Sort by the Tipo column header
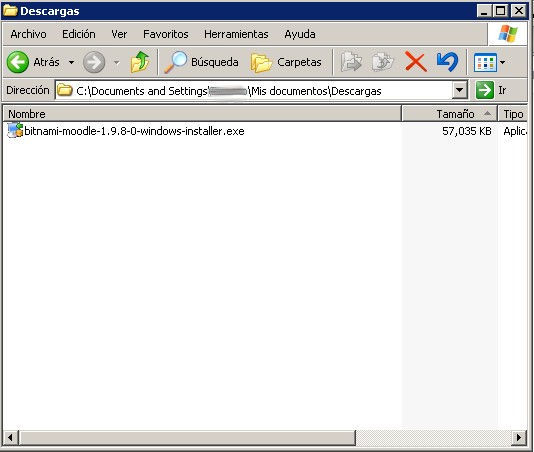The image size is (534, 452). click(x=513, y=114)
